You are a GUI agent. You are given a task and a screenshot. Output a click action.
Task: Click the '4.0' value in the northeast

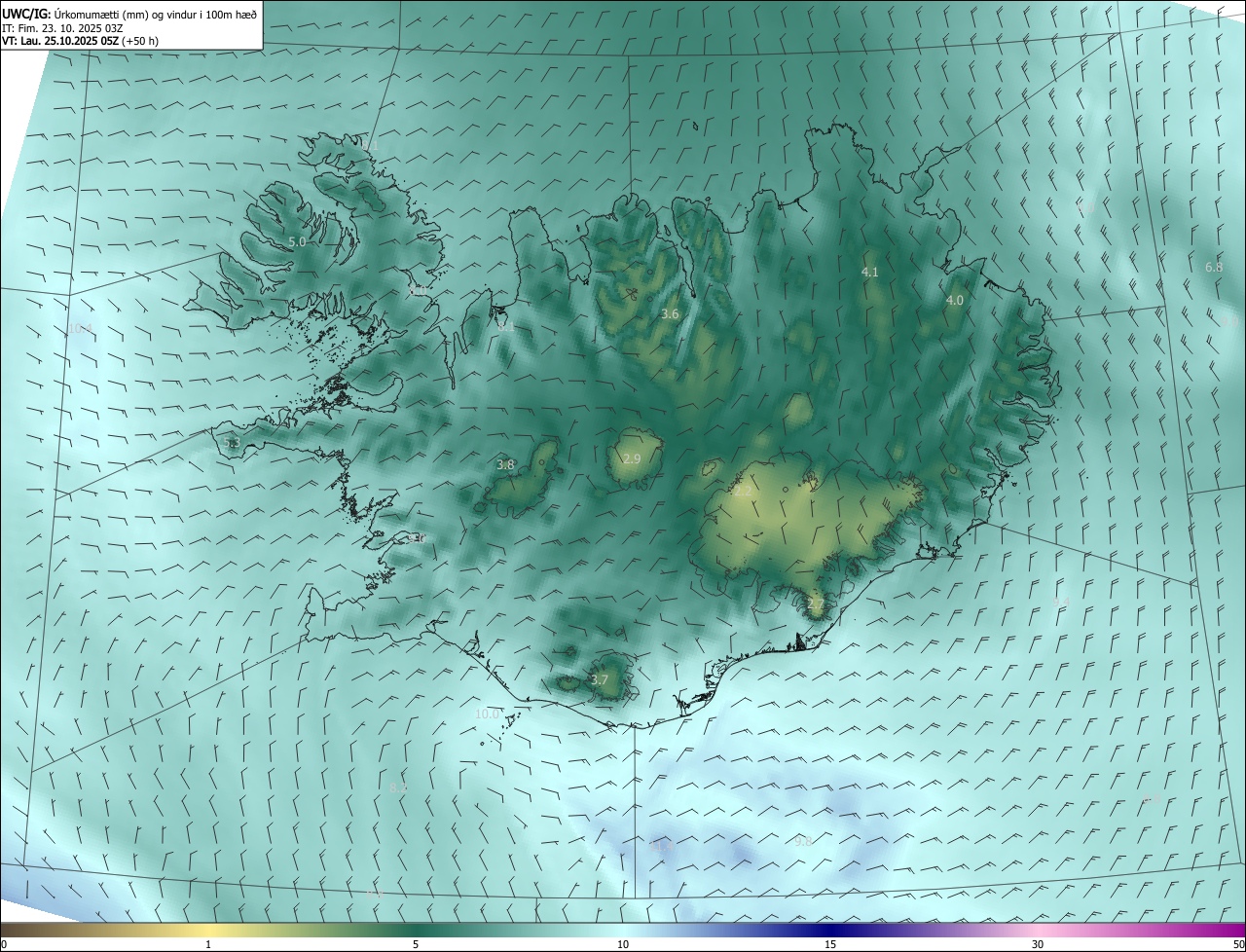(955, 300)
